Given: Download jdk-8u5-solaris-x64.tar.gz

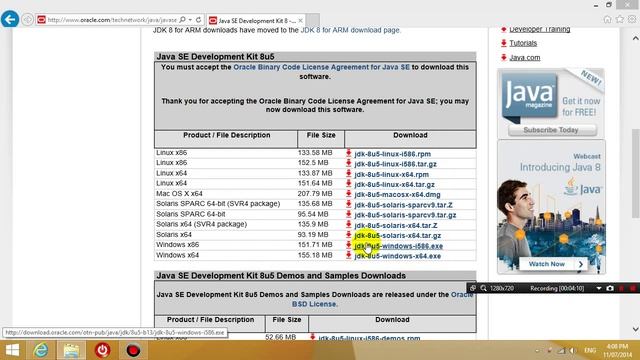Looking at the screenshot, I should click(398, 236).
